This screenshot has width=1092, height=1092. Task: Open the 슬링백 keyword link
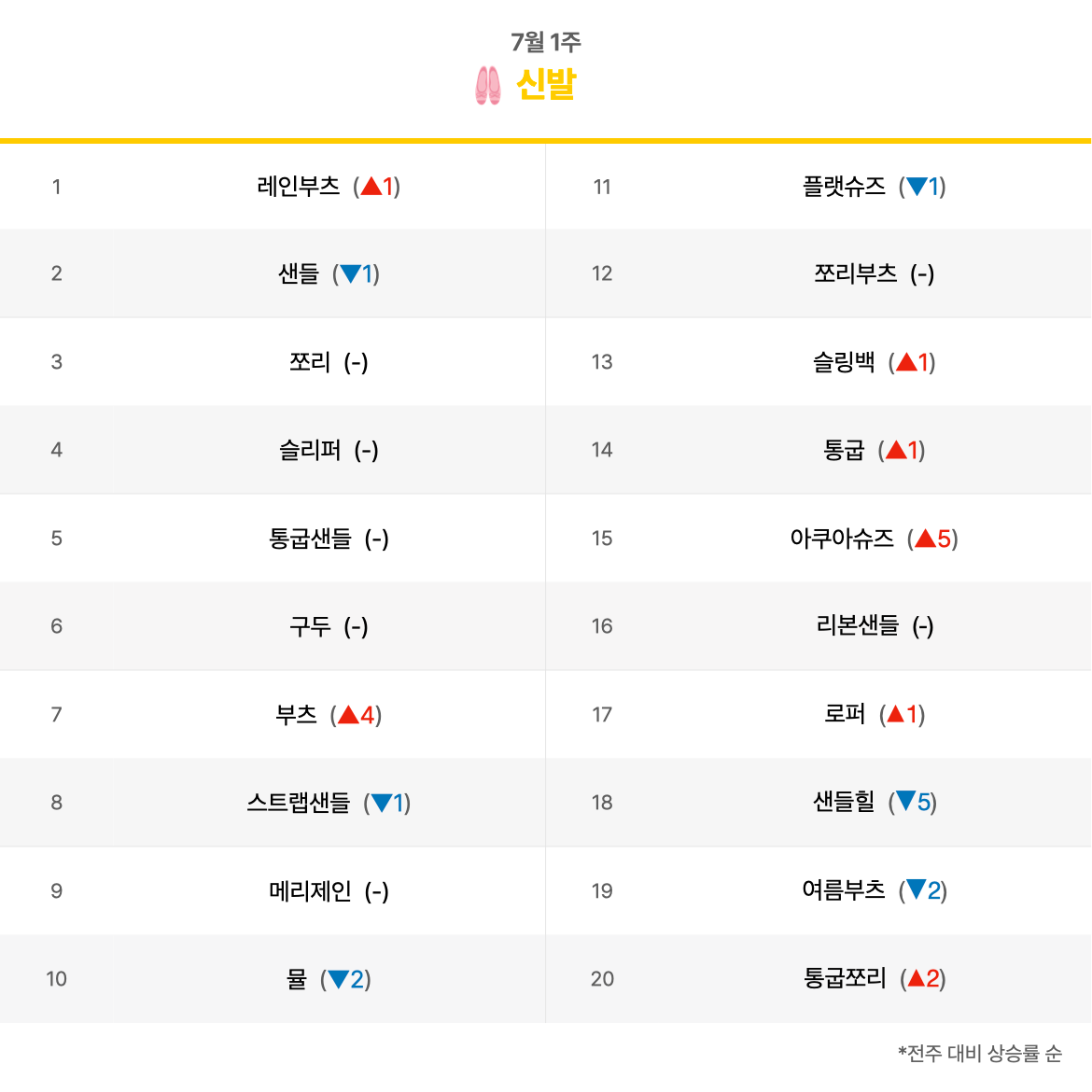point(844,362)
